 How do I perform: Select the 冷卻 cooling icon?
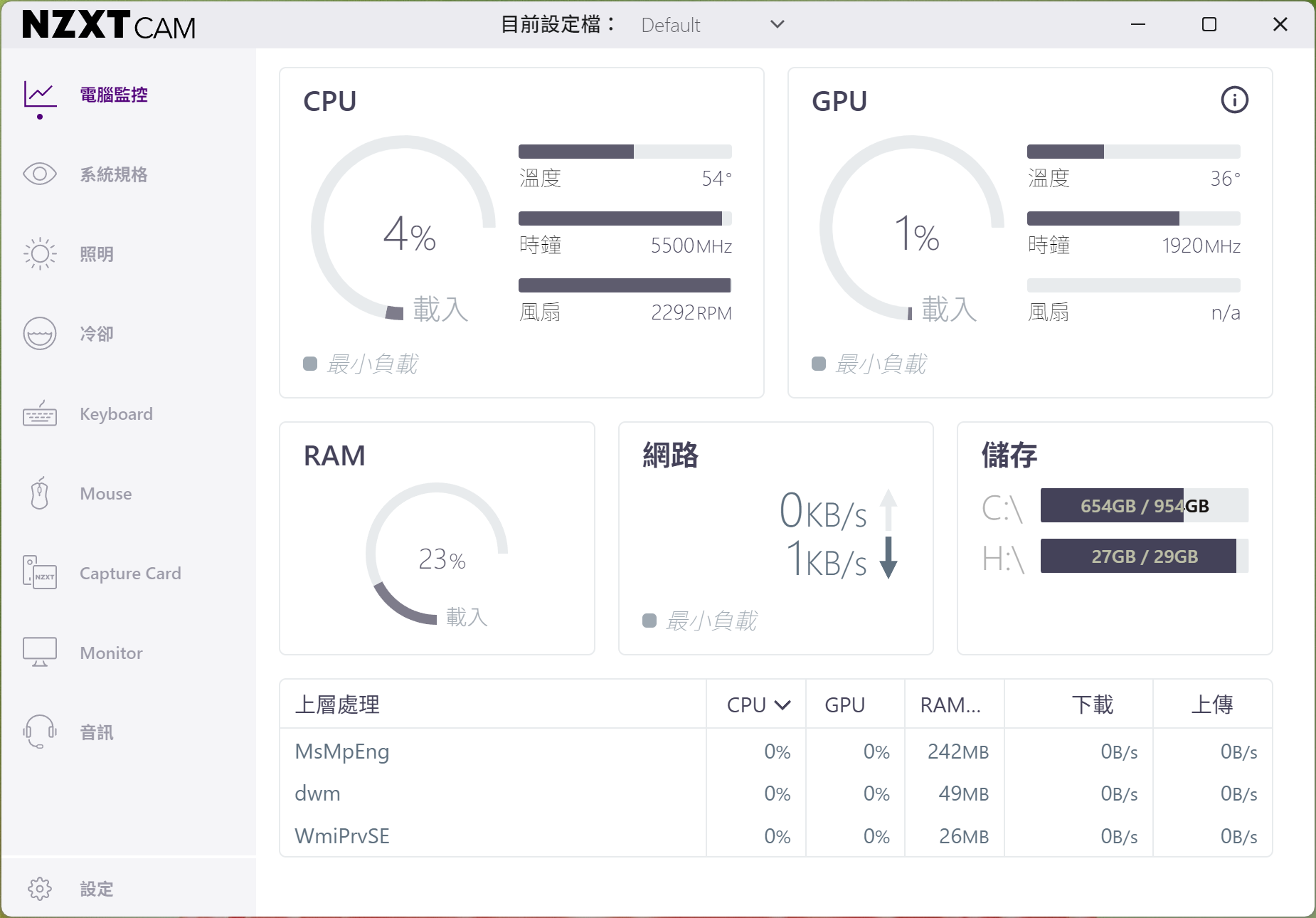pyautogui.click(x=40, y=334)
